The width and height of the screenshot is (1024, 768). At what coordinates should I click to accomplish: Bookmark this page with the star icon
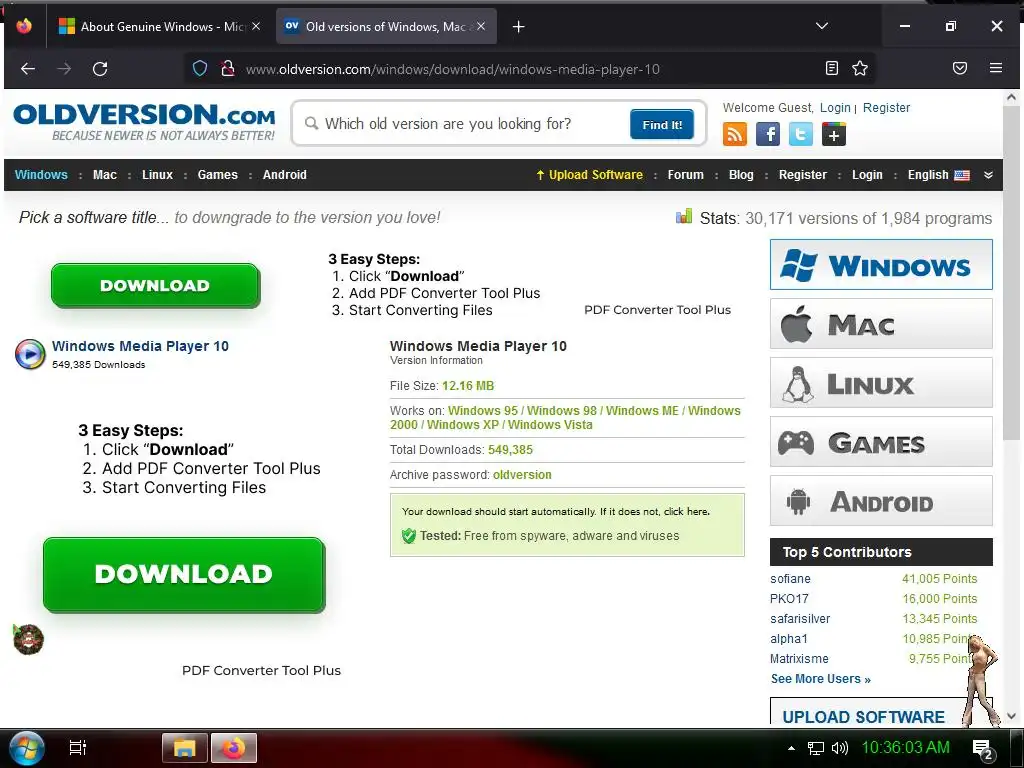pyautogui.click(x=860, y=68)
